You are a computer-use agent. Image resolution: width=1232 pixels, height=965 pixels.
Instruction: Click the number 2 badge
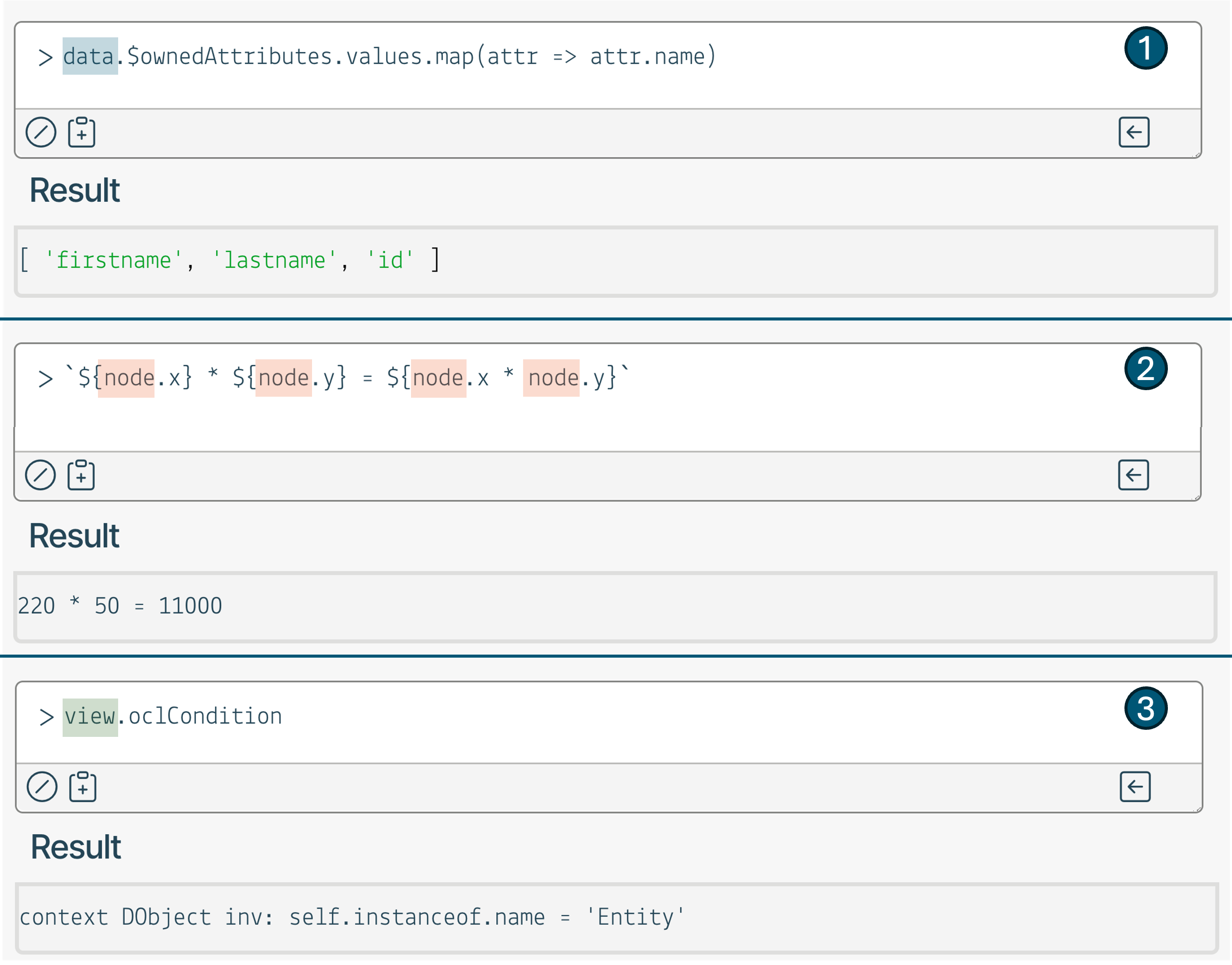1146,368
